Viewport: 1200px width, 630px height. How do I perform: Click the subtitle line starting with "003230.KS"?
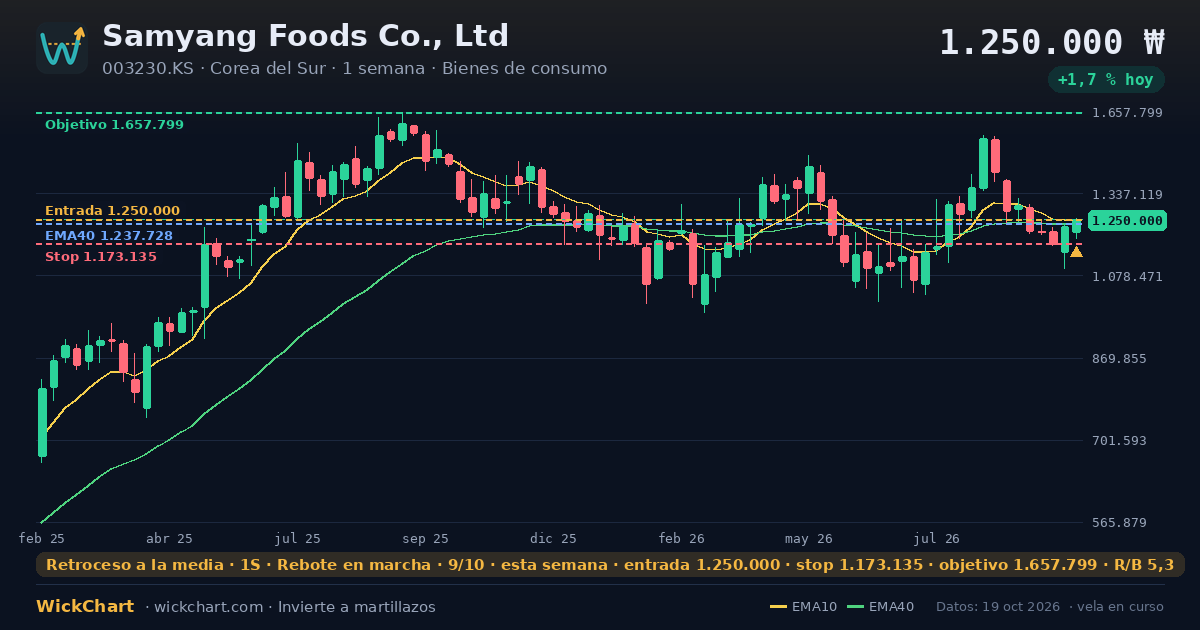[354, 69]
